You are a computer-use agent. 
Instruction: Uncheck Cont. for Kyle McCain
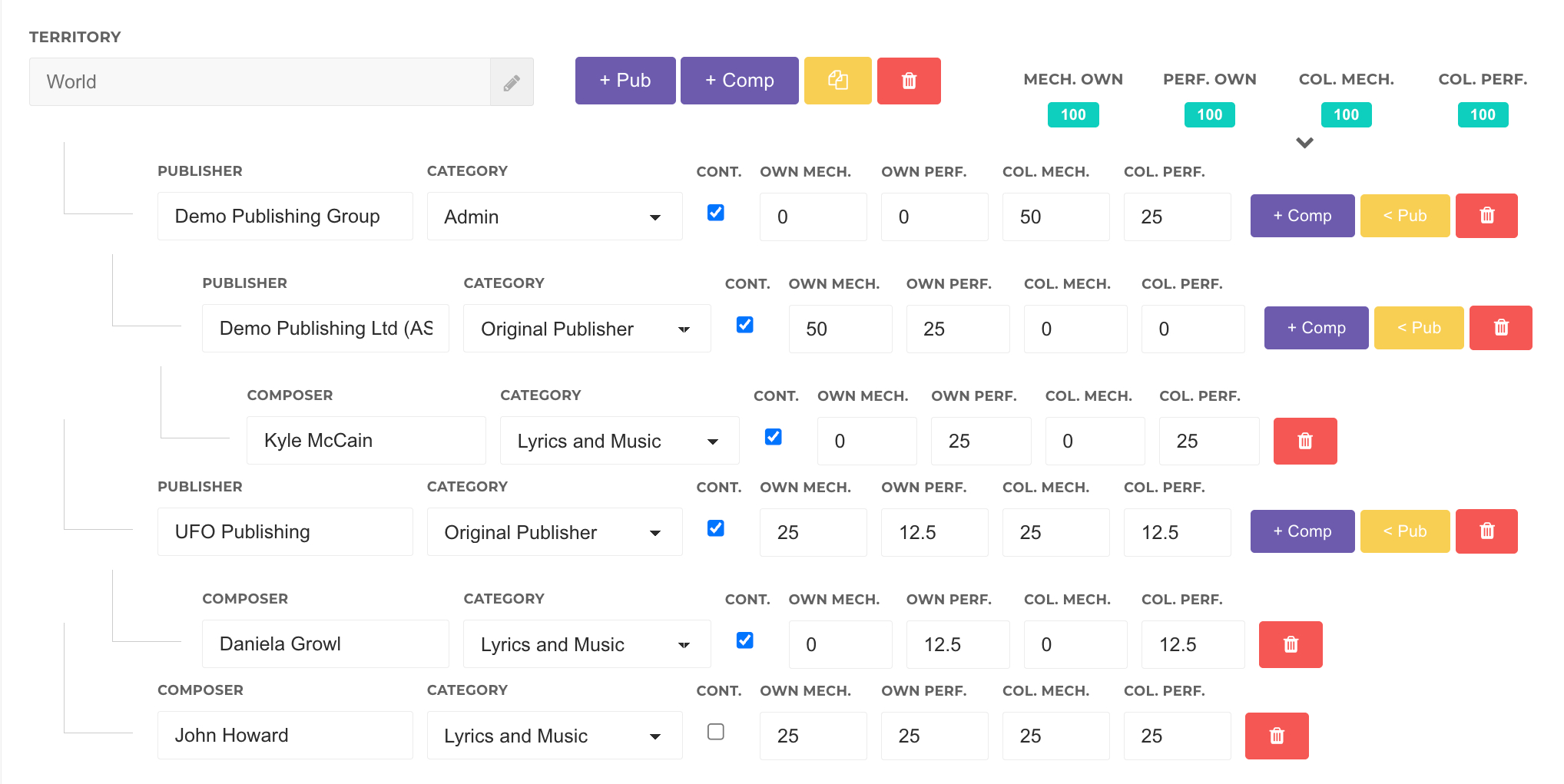[x=773, y=437]
